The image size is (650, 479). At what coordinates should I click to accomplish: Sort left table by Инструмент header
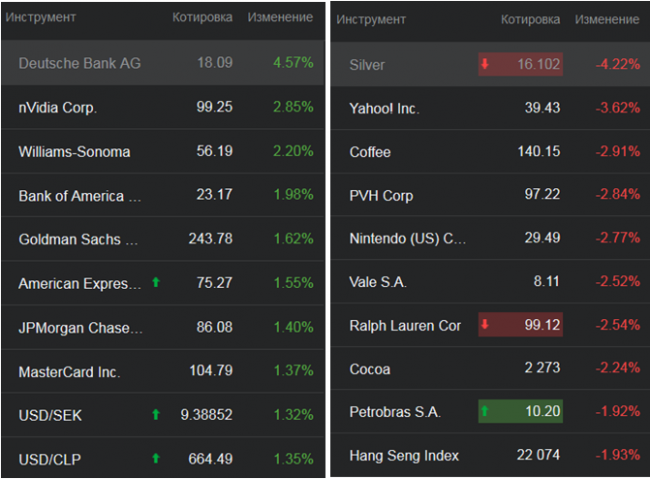point(47,18)
